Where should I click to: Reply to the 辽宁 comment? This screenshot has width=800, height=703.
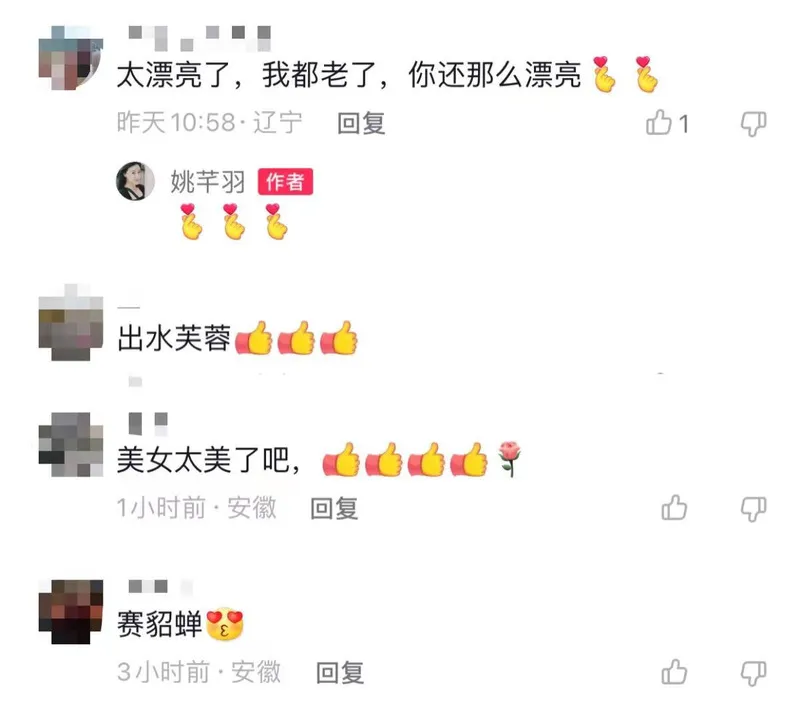[x=361, y=123]
